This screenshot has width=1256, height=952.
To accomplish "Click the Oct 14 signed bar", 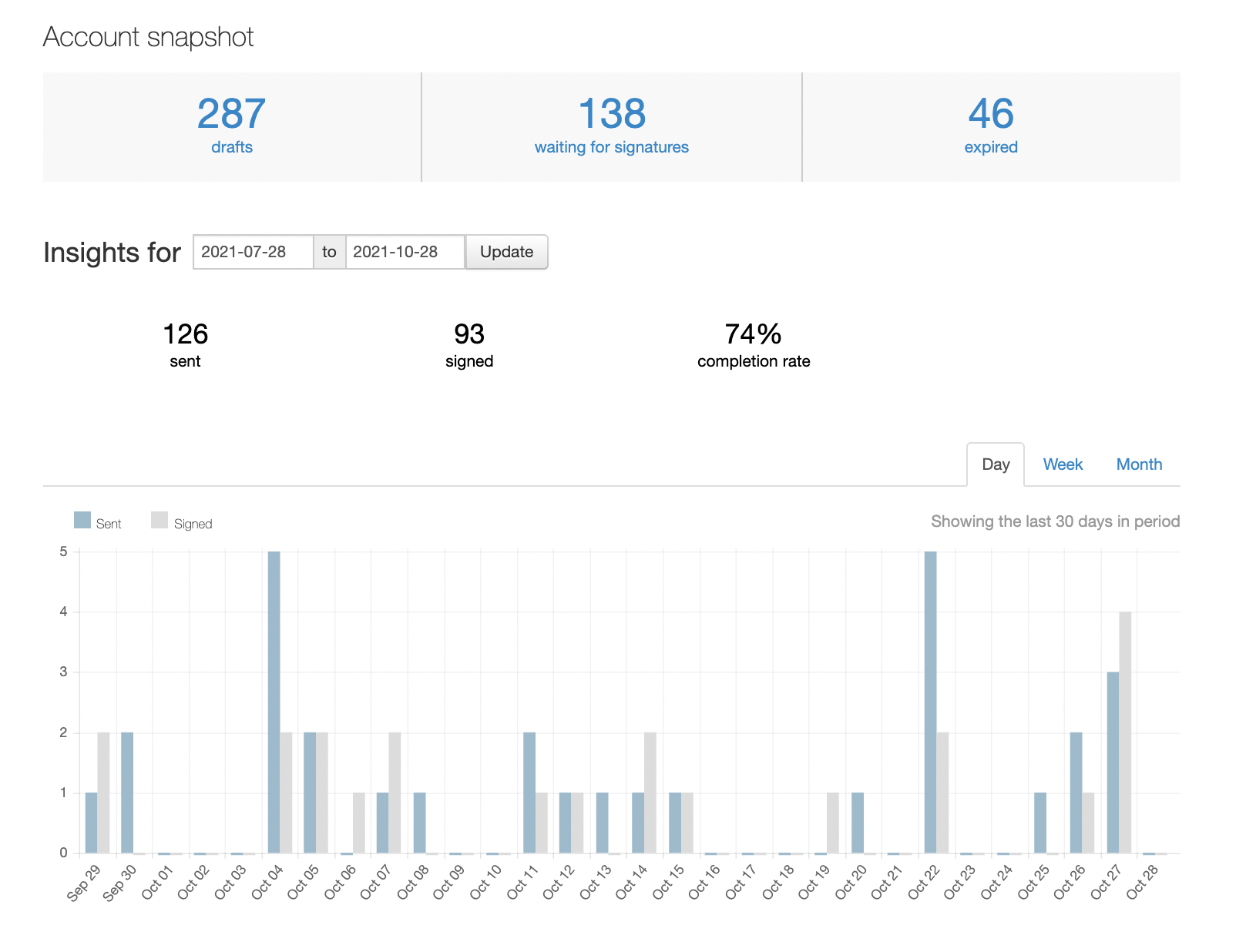I will point(650,793).
